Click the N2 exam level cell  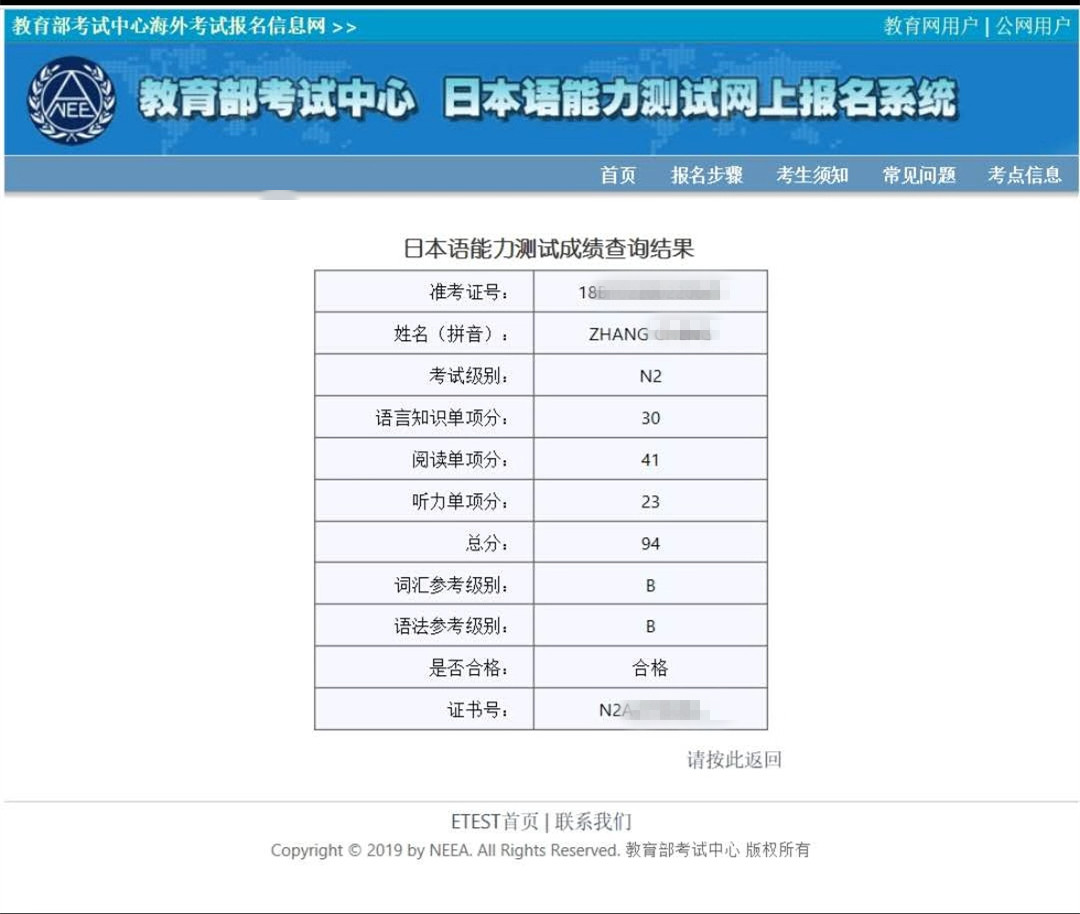pos(650,376)
